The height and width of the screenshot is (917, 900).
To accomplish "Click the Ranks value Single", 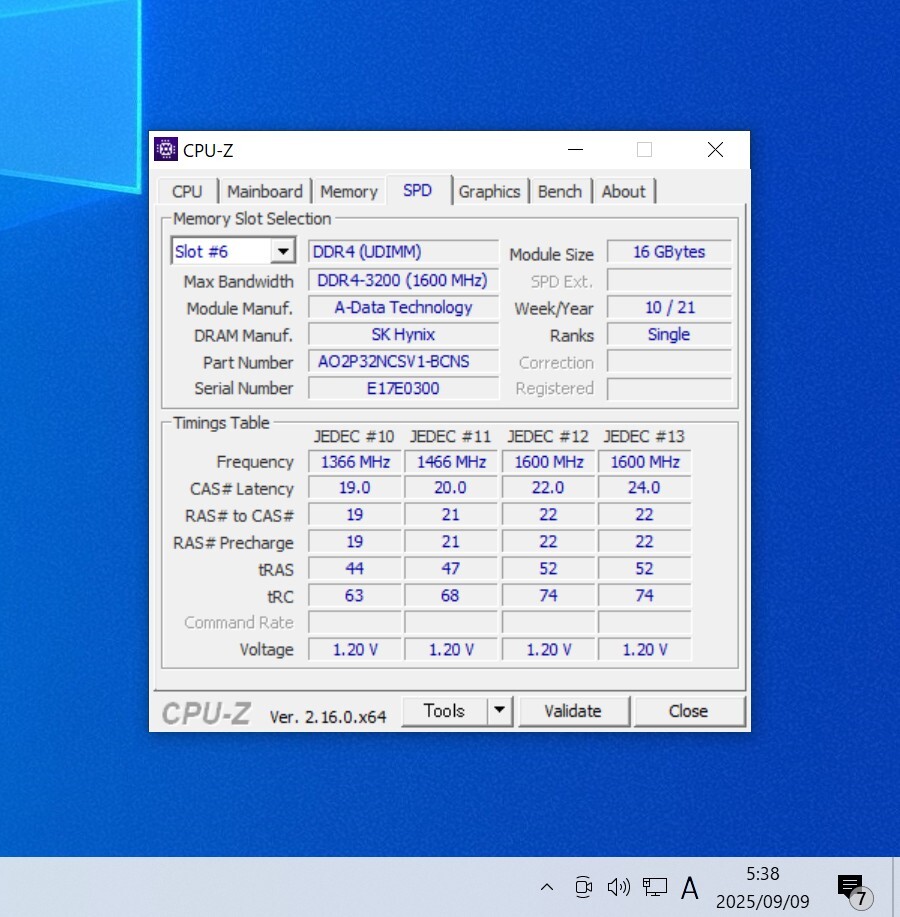I will [x=670, y=334].
